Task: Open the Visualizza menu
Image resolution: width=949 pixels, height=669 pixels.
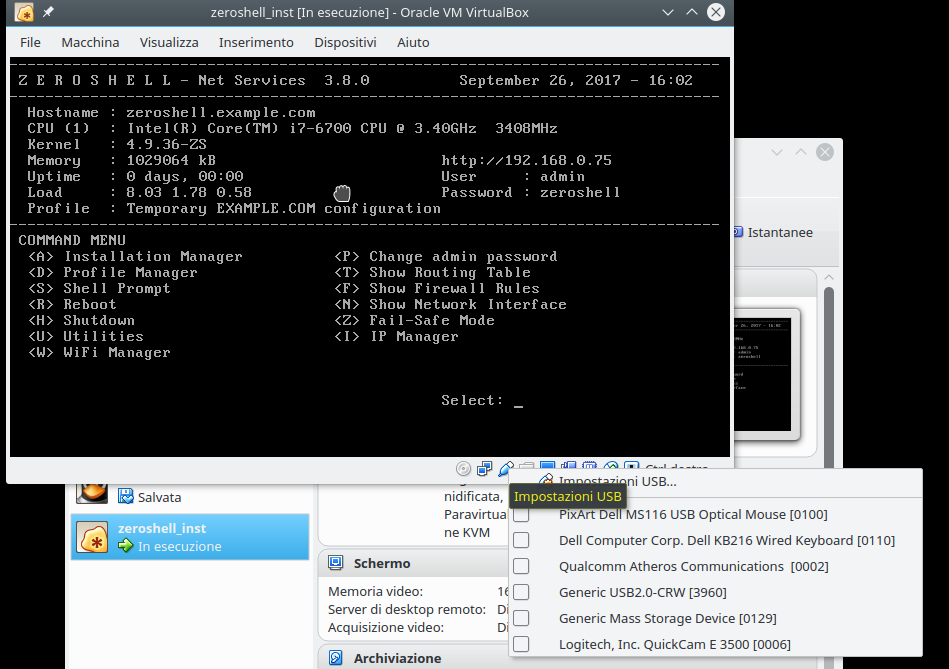Action: click(169, 42)
